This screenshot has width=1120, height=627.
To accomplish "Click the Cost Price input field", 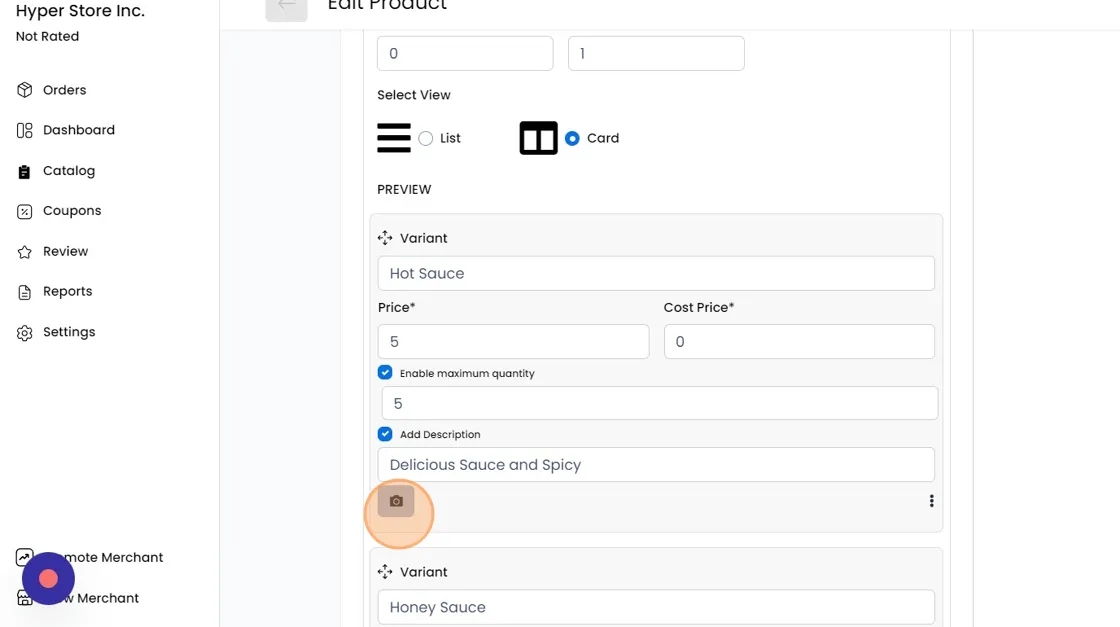I will tap(799, 342).
